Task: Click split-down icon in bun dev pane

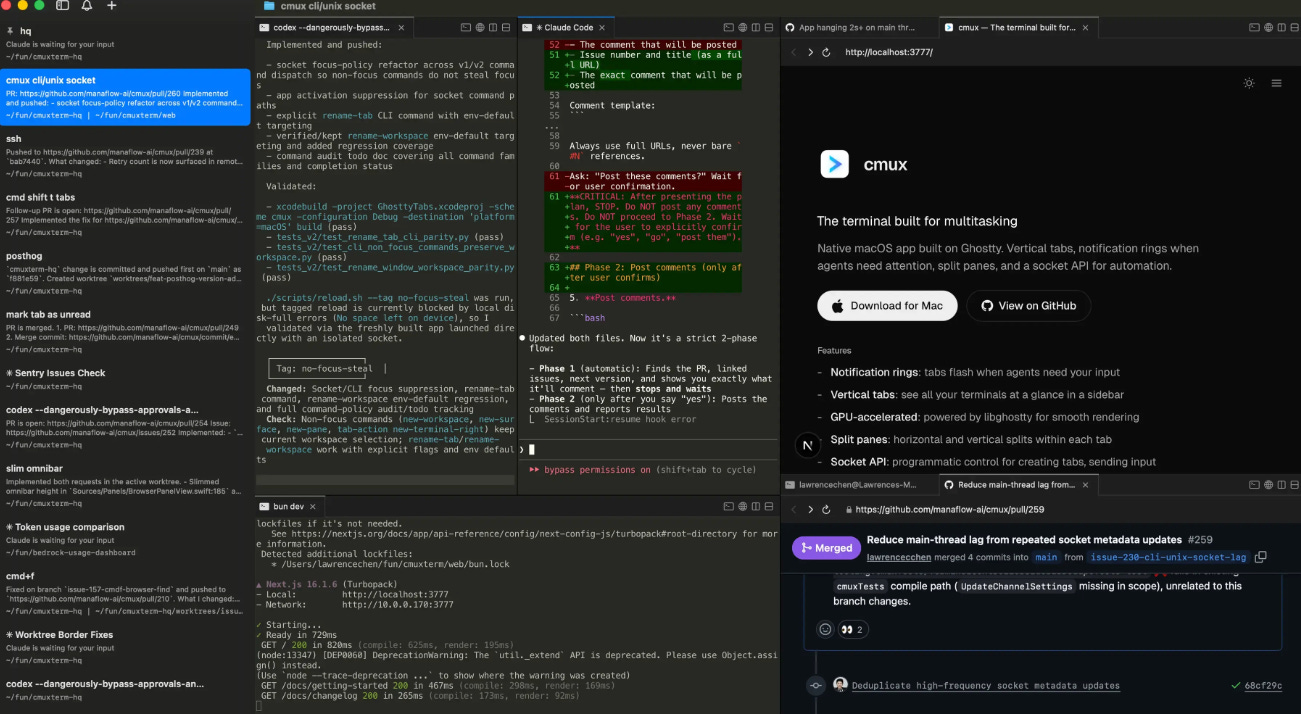Action: 769,507
